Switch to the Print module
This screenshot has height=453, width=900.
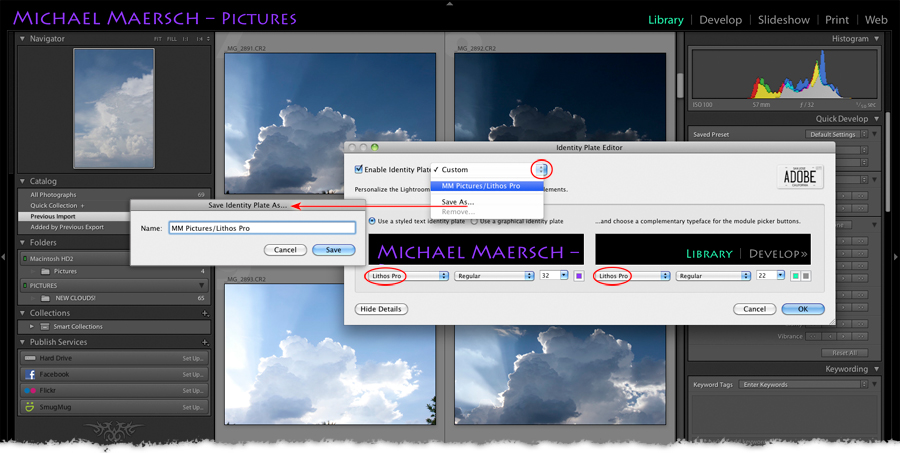point(837,20)
